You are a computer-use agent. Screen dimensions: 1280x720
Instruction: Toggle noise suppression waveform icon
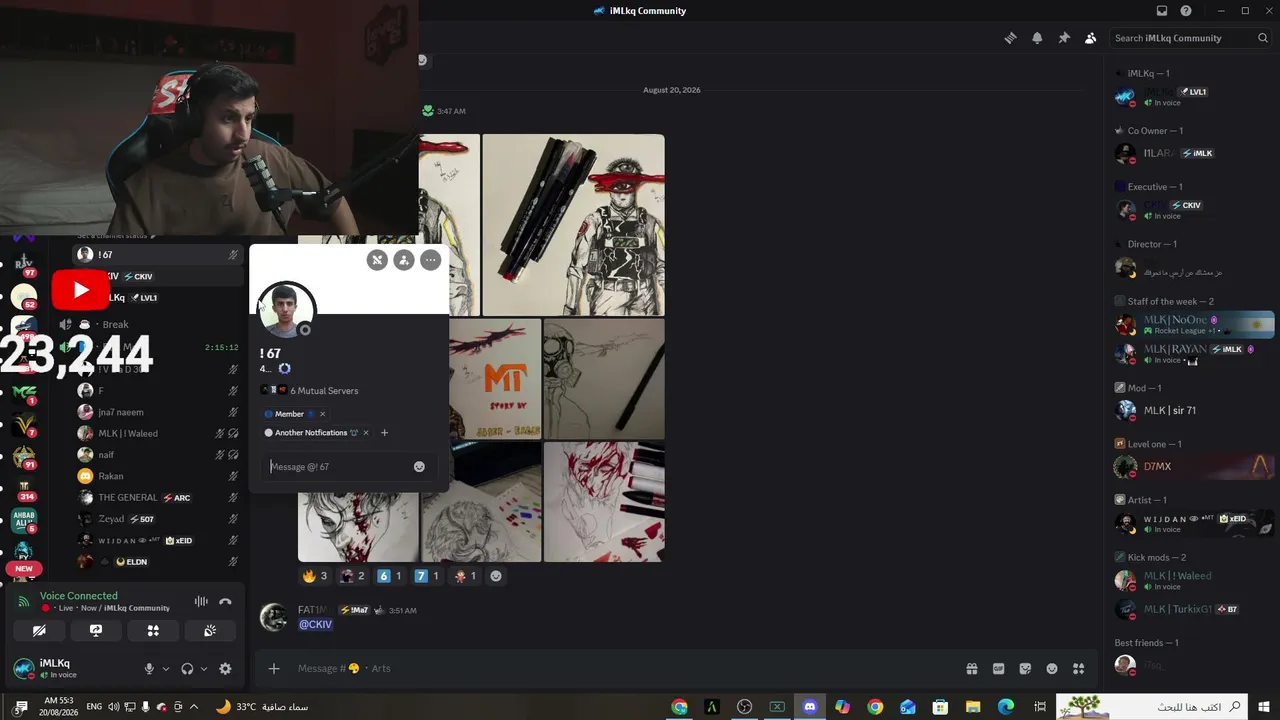coord(201,601)
